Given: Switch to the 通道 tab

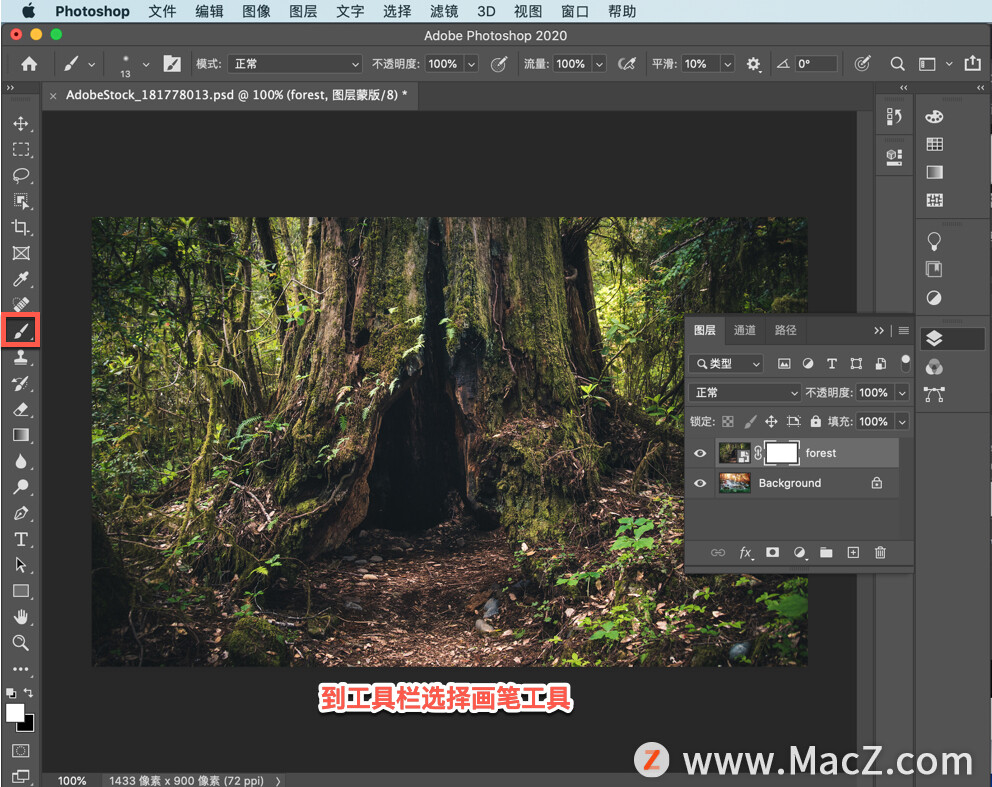Looking at the screenshot, I should (745, 330).
